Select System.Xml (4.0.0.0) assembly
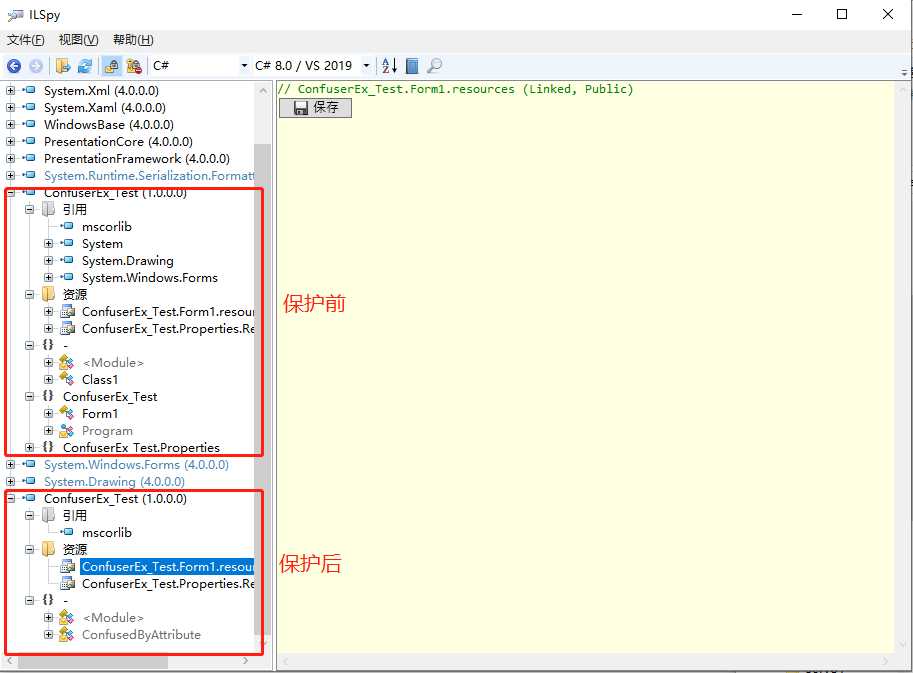Screen dimensions: 913x673 click(101, 90)
